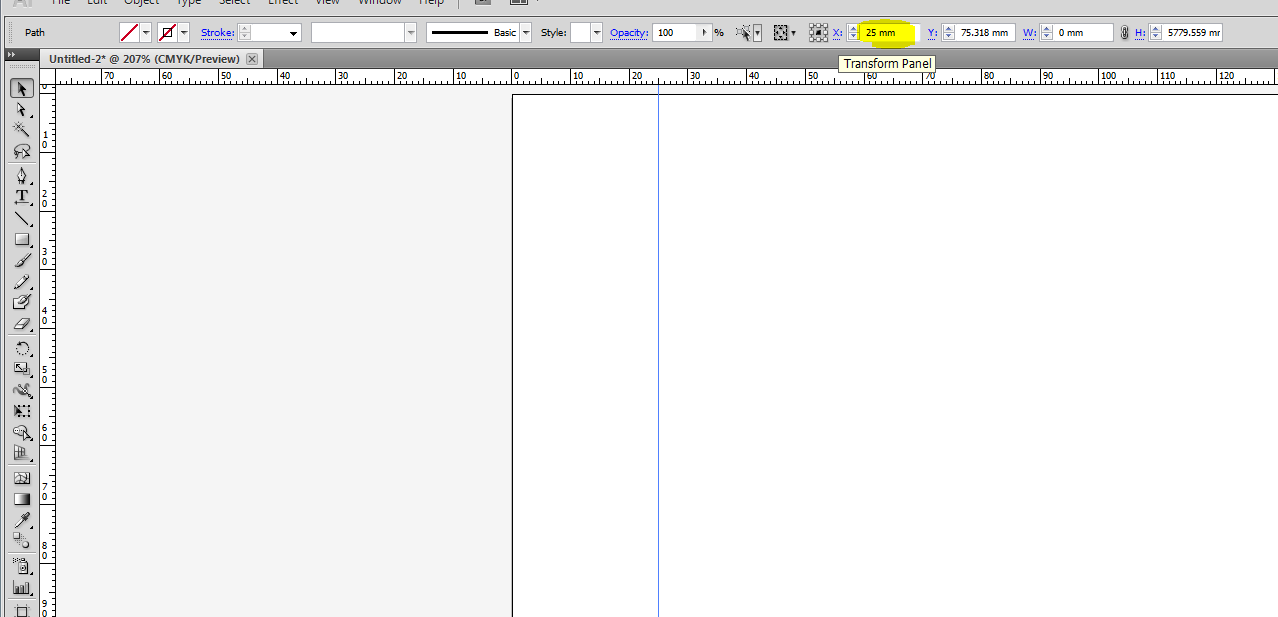1278x617 pixels.
Task: Select the Mesh tool
Action: pos(21,478)
